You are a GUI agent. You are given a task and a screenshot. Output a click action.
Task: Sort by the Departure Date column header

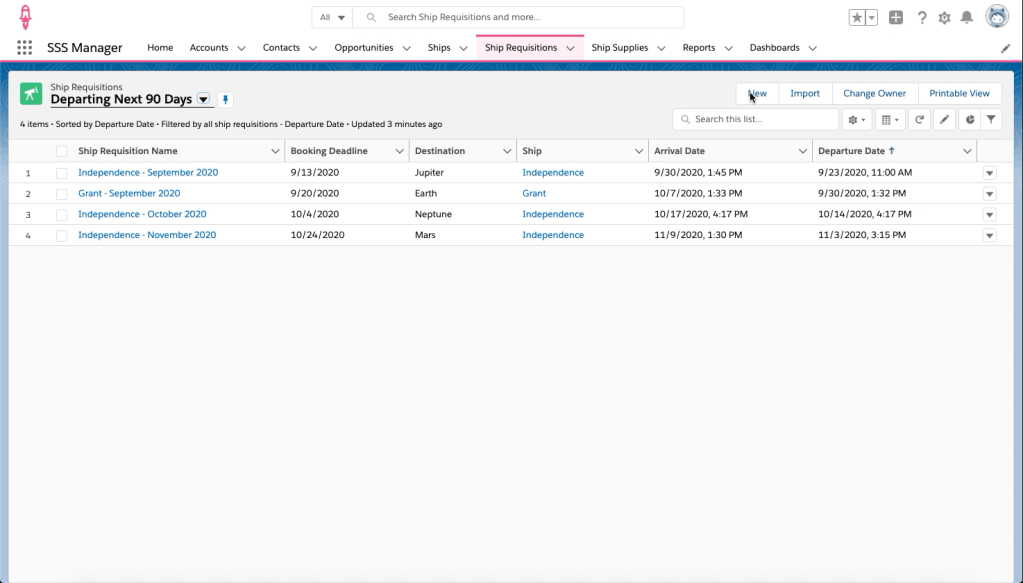(x=851, y=151)
